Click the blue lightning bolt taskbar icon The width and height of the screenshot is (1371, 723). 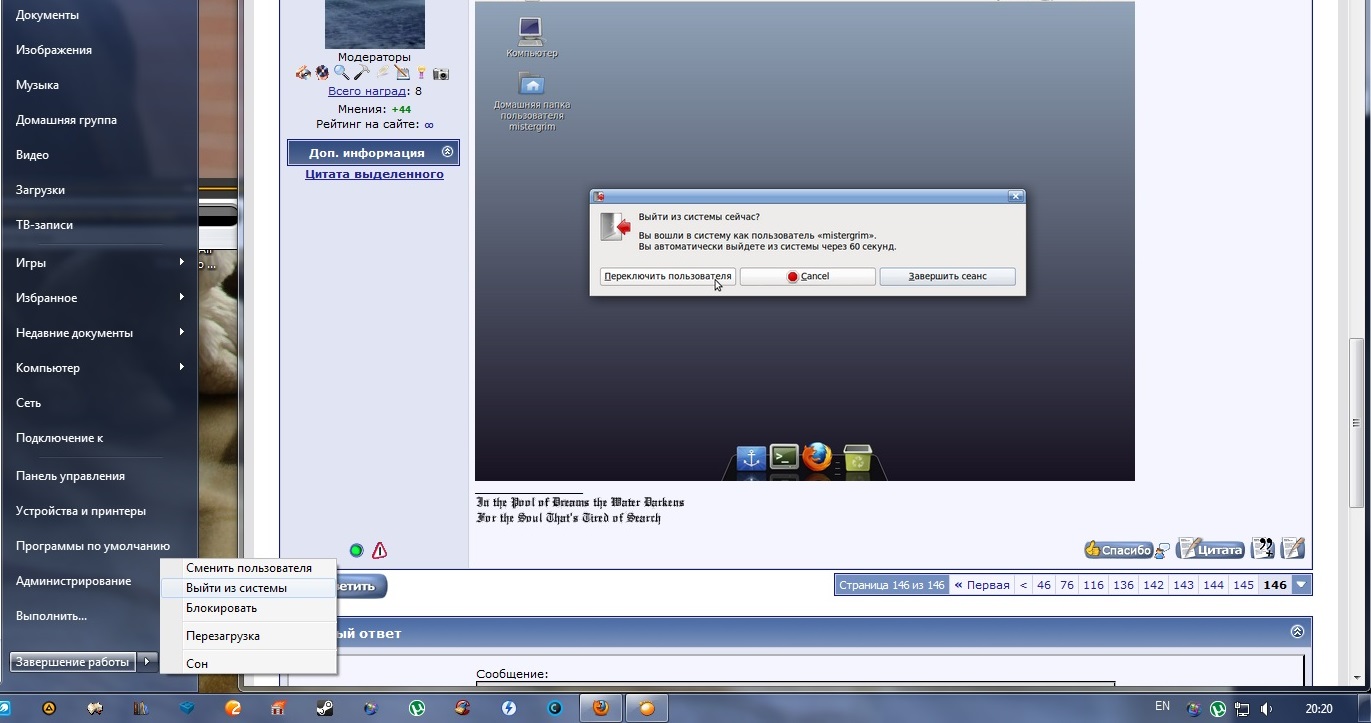(x=509, y=708)
